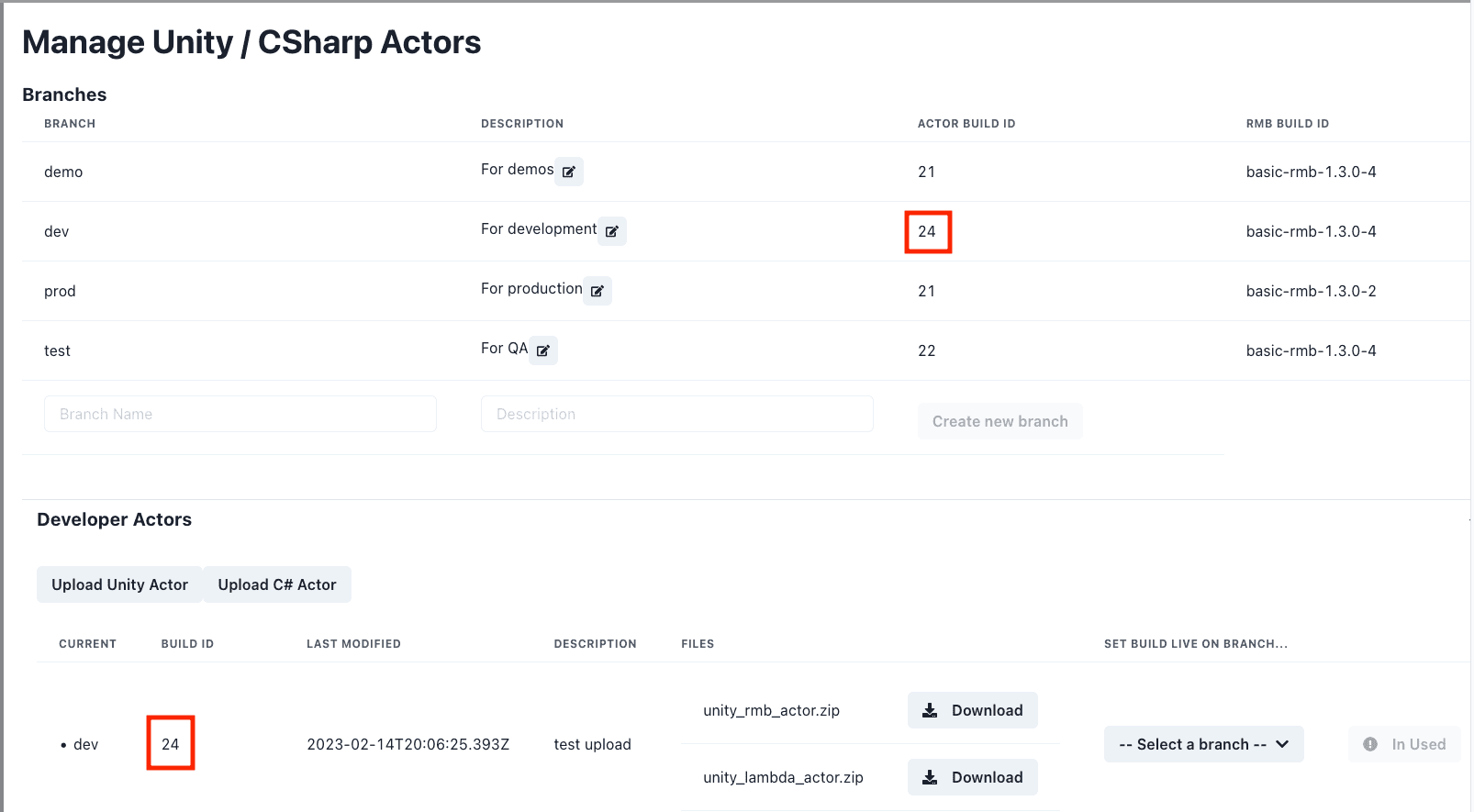Click the In Used button
Viewport: 1474px width, 812px height.
click(x=1404, y=744)
